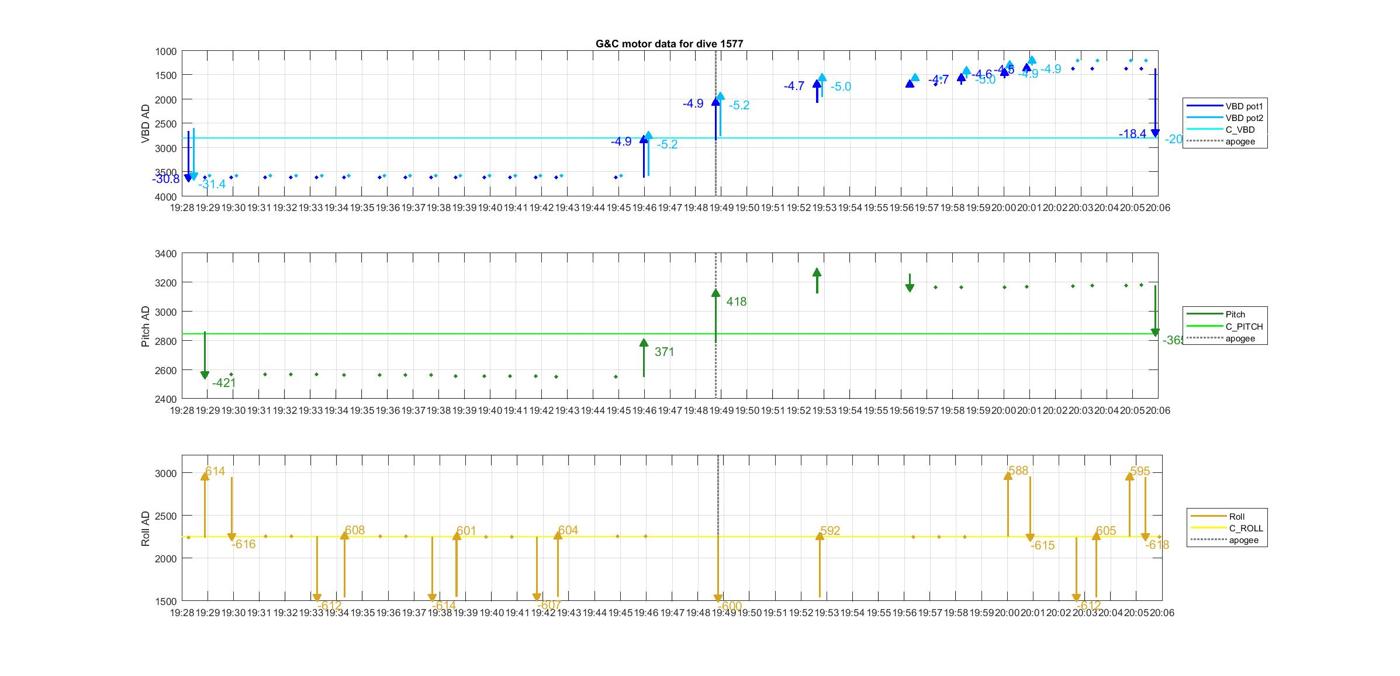The height and width of the screenshot is (676, 1400).
Task: Click the '2800' y-axis tick label
Action: [x=165, y=342]
